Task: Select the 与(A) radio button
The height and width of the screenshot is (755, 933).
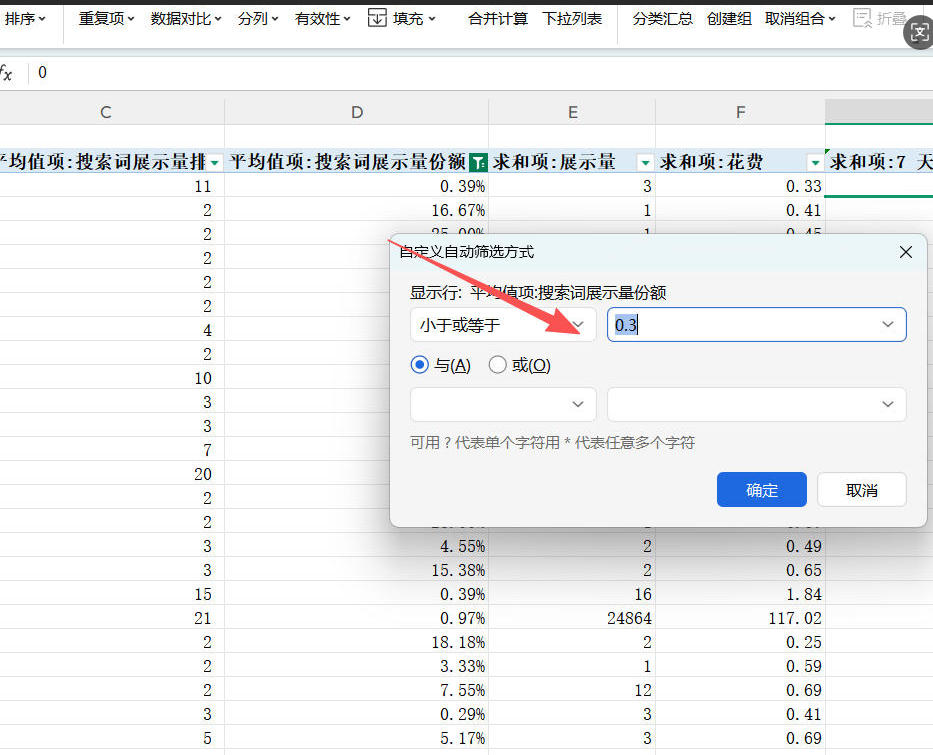Action: (x=420, y=365)
